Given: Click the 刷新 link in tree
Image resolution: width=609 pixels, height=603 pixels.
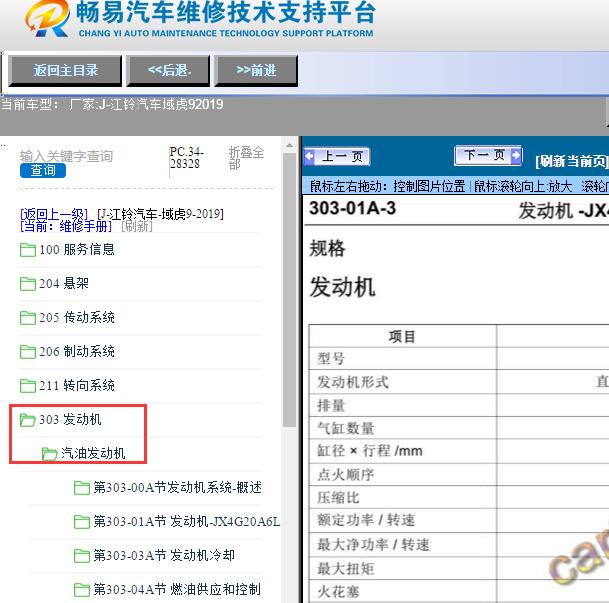Looking at the screenshot, I should (137, 226).
